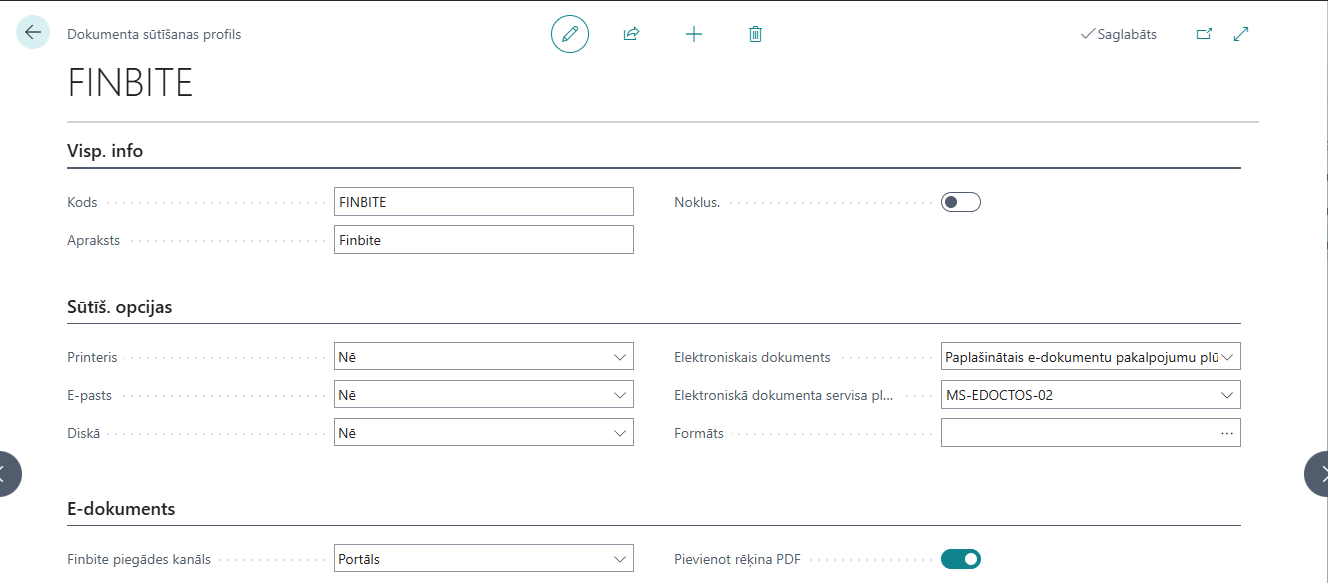Collapse the E-dokuments section
The width and height of the screenshot is (1328, 583).
(121, 509)
